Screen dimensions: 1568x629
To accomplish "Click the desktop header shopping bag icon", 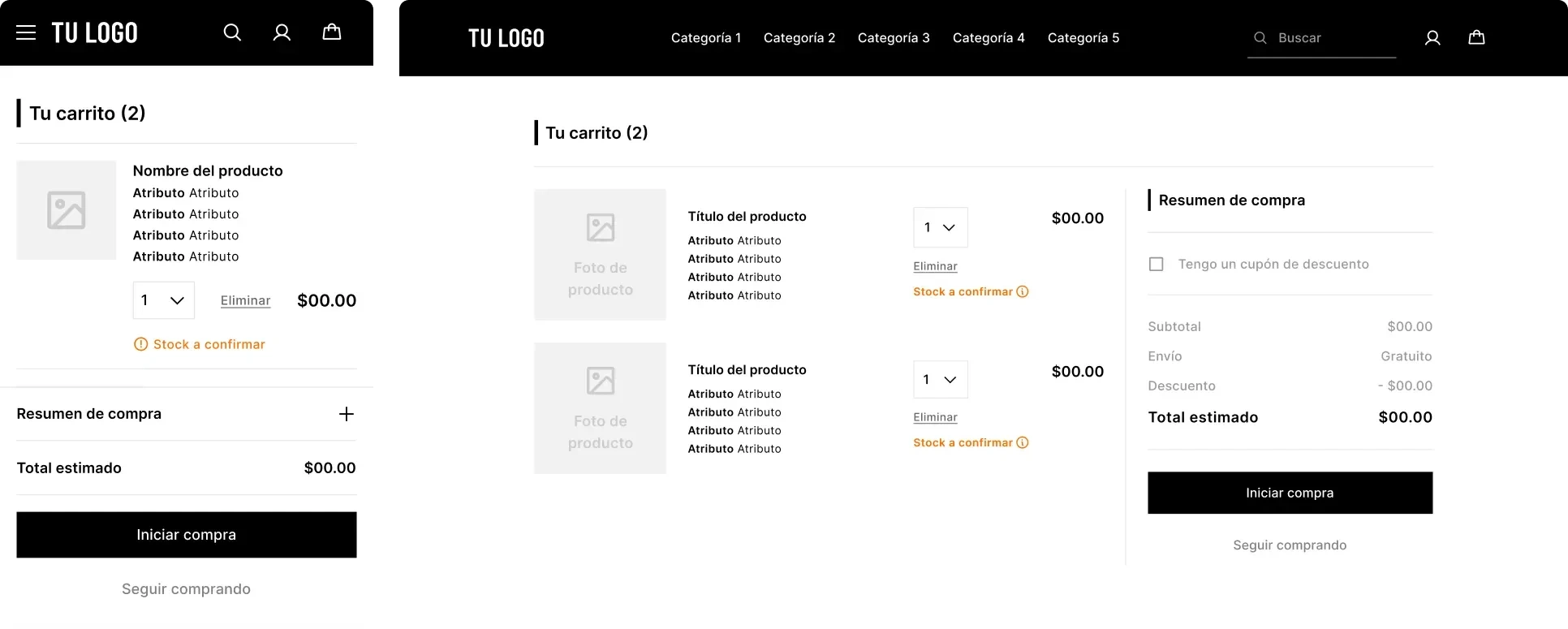I will pos(1476,38).
